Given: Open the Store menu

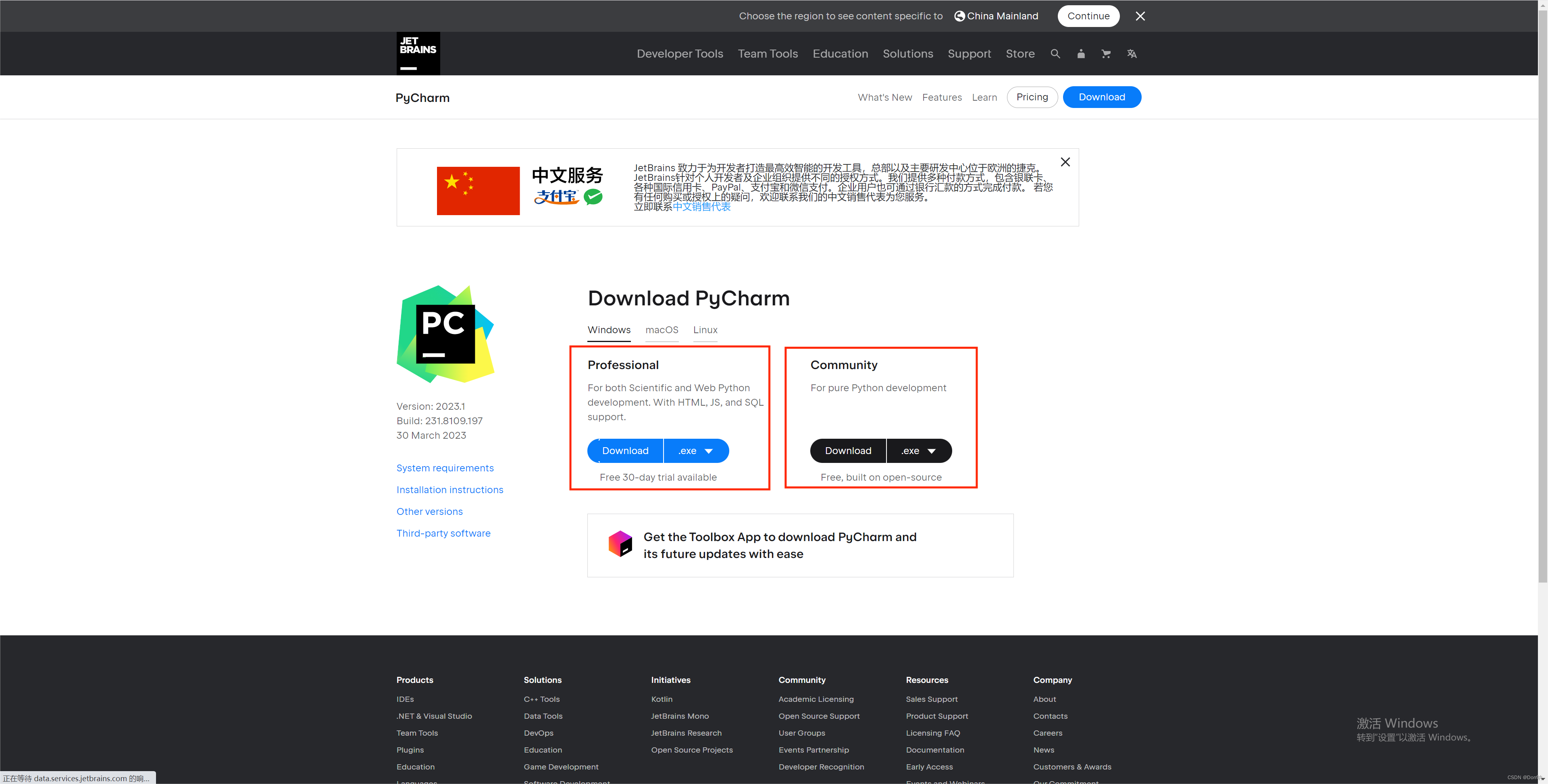Looking at the screenshot, I should (x=1020, y=54).
